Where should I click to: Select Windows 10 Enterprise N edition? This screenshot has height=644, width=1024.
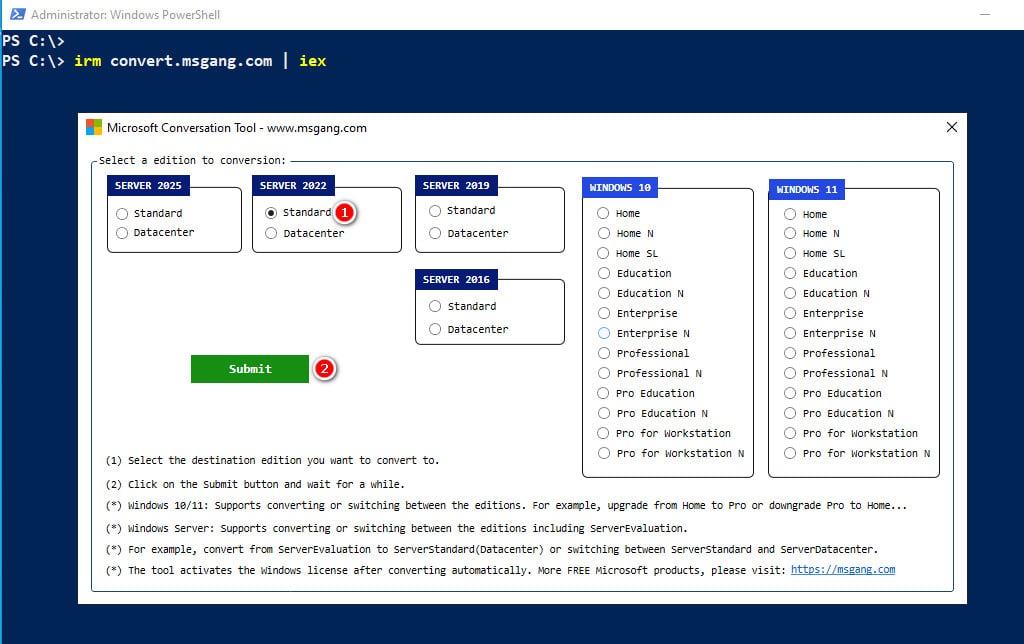click(603, 333)
